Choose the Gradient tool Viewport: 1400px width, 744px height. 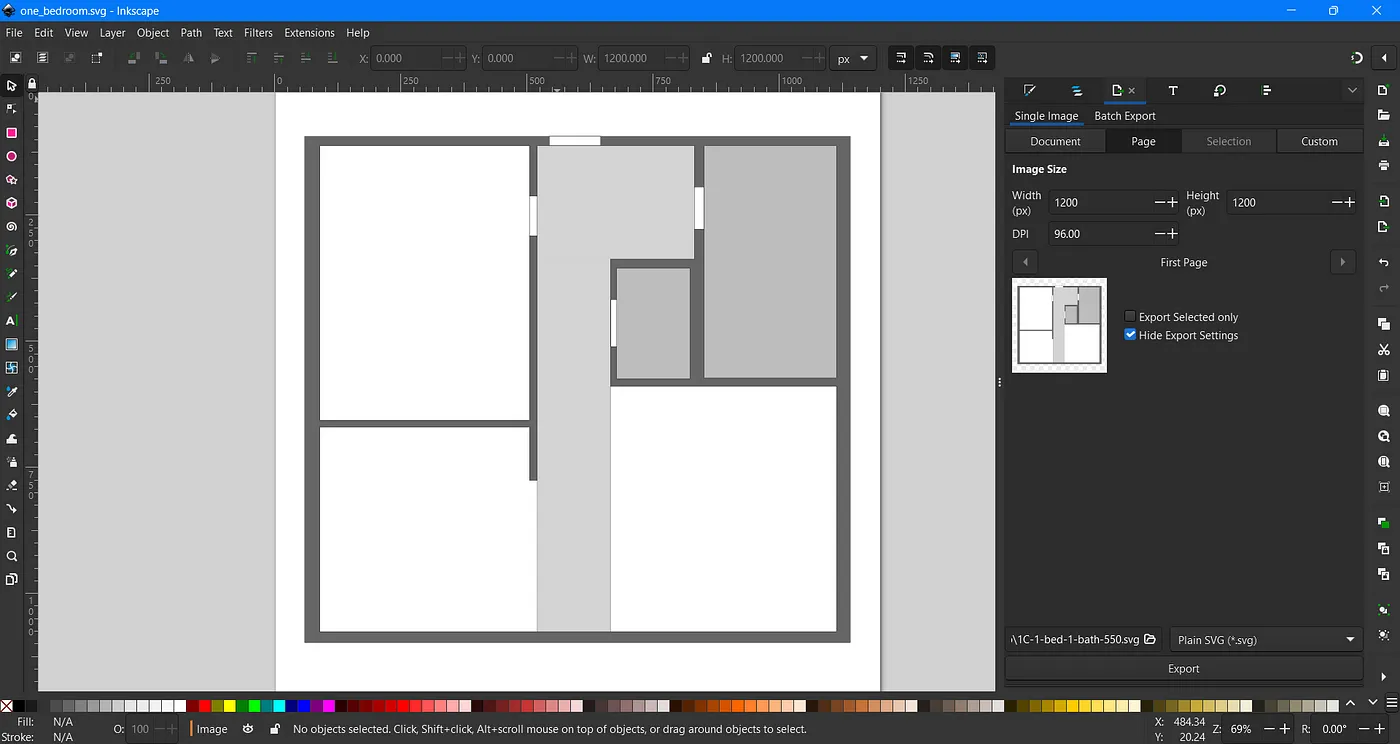[12, 344]
